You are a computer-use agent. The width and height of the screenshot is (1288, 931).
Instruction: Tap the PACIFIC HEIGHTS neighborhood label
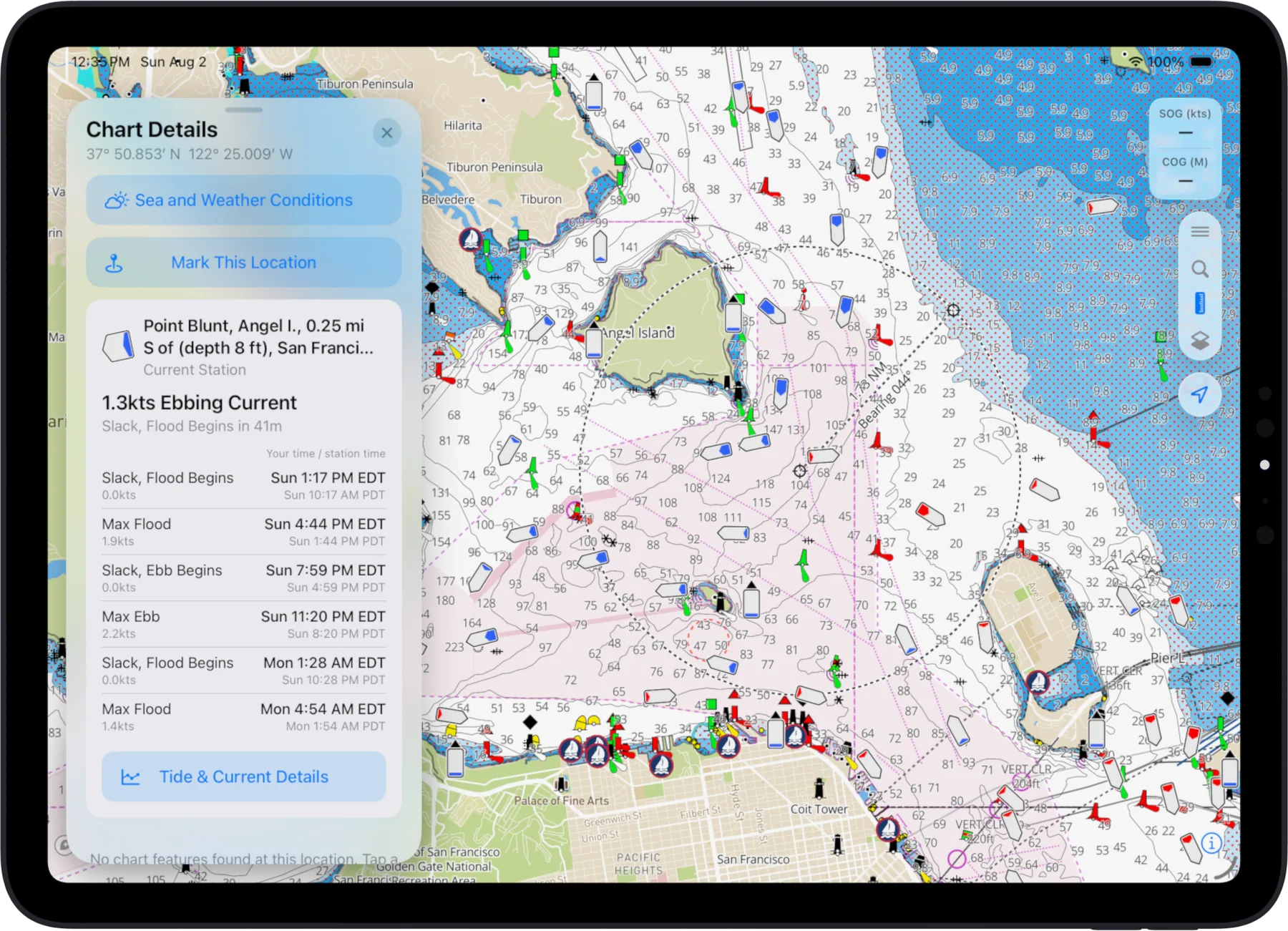(x=639, y=864)
